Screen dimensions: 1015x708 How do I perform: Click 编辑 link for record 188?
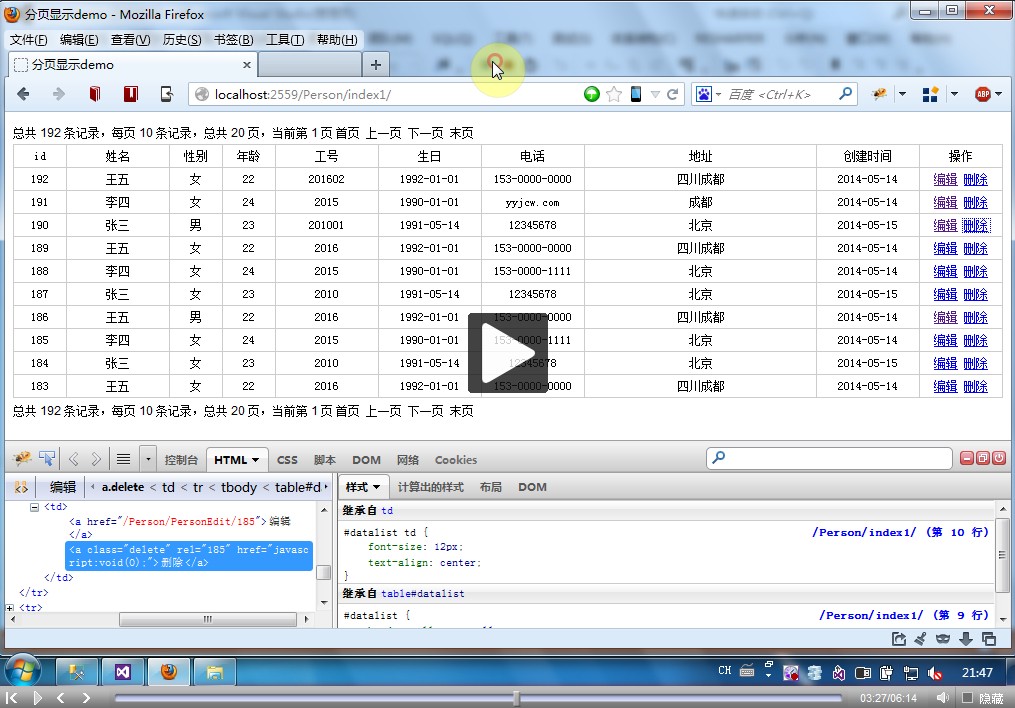[x=945, y=272]
